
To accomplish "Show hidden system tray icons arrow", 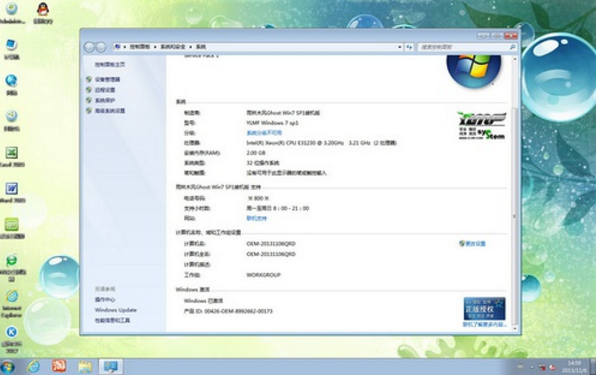I will 532,367.
